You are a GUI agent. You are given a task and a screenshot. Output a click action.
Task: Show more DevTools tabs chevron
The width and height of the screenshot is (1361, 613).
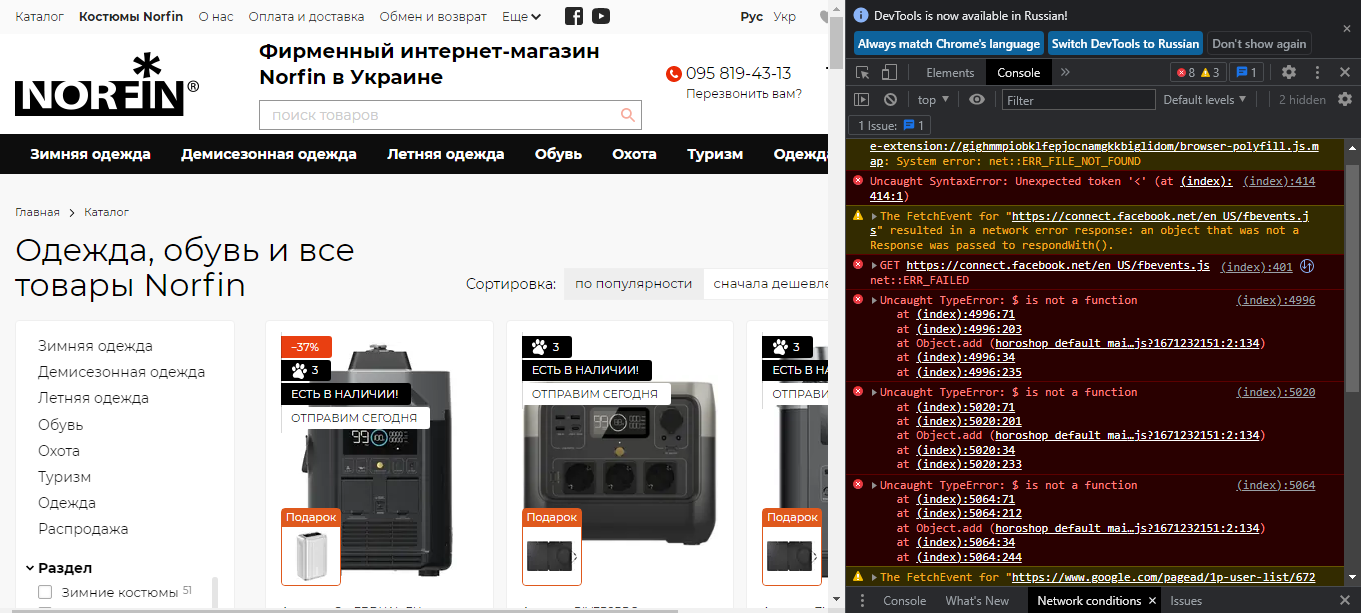click(x=1065, y=72)
